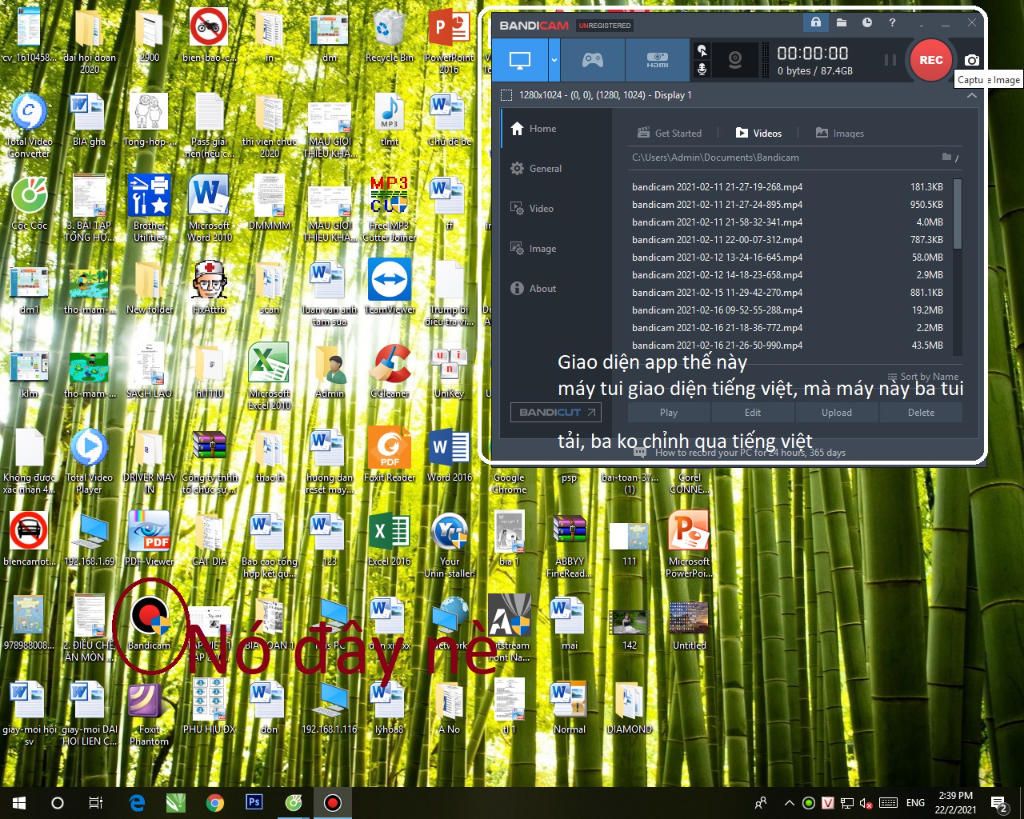Toggle the webcam overlay icon
This screenshot has height=819, width=1024.
(x=735, y=60)
